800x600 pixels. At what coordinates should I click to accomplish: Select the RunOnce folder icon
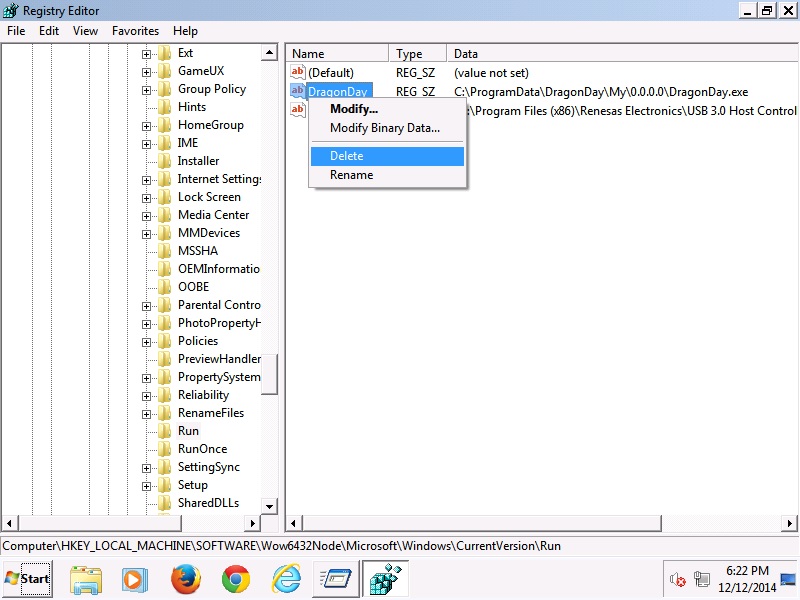(165, 449)
